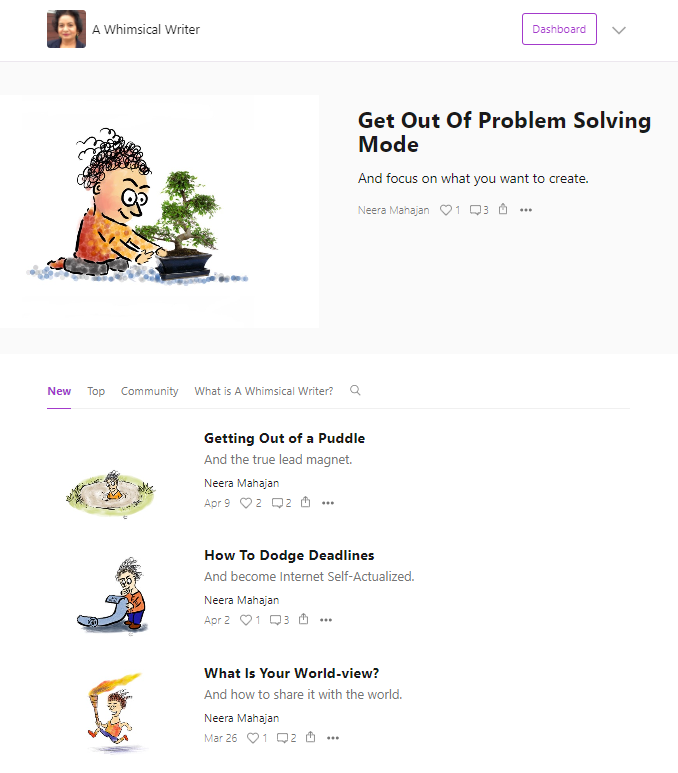This screenshot has height=773, width=678.
Task: Switch to the Top tab
Action: (96, 391)
